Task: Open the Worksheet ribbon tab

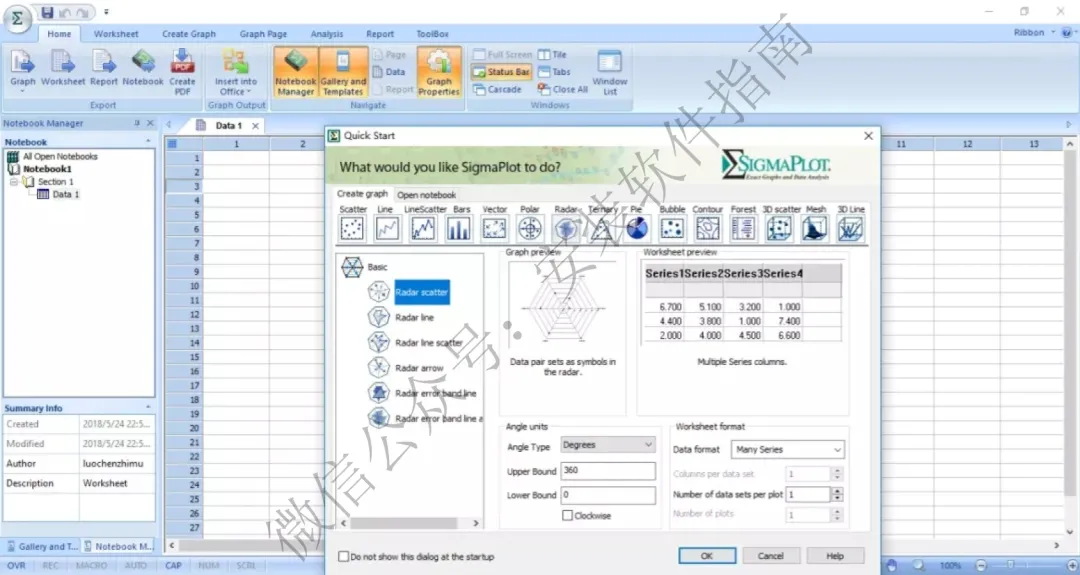Action: (116, 34)
